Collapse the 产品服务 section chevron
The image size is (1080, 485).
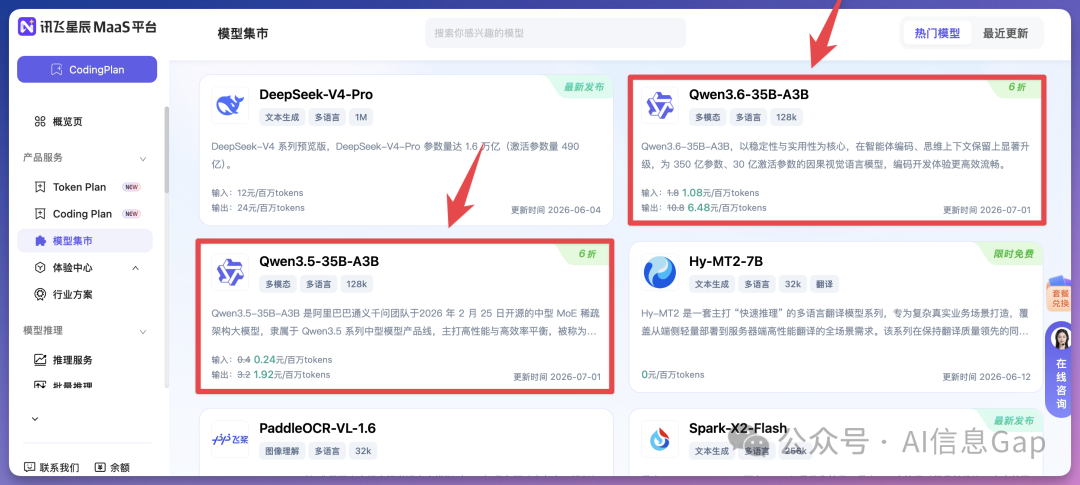click(x=143, y=158)
